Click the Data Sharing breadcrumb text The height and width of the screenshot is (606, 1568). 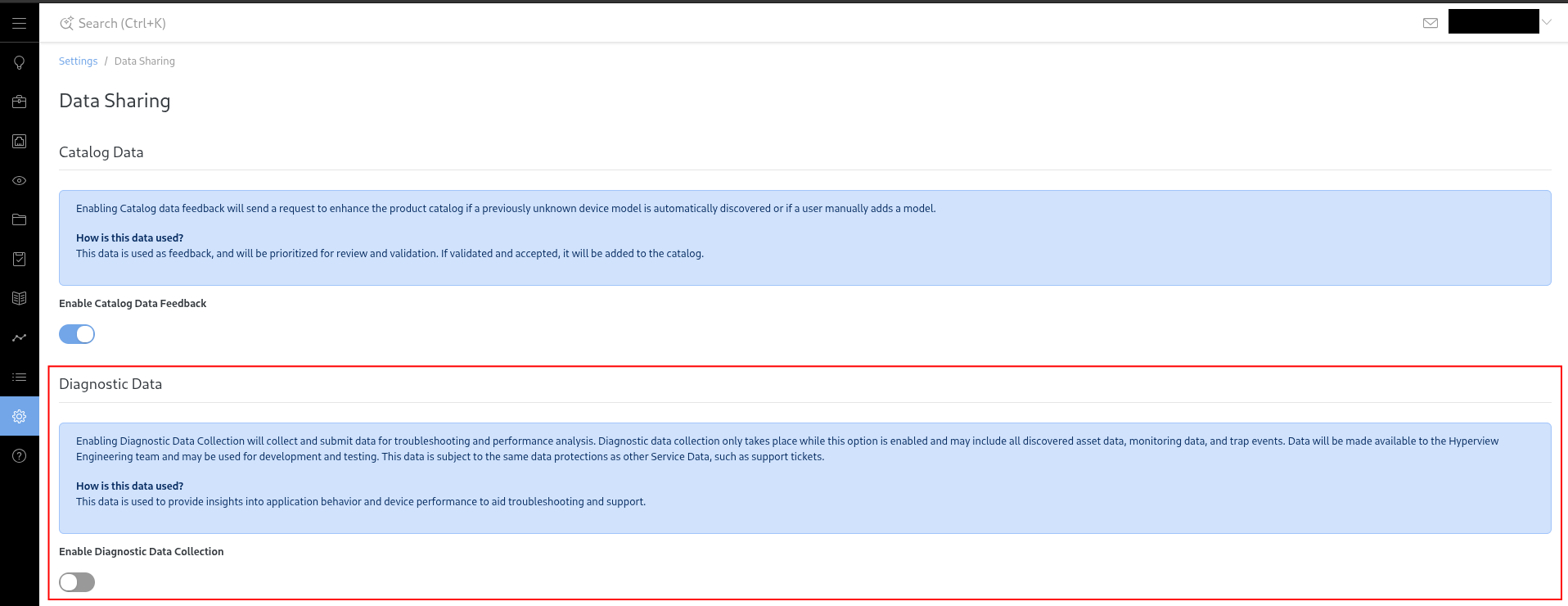point(145,61)
